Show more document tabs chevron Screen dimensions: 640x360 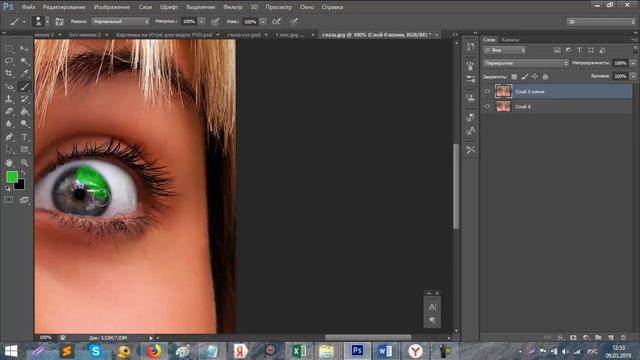(455, 35)
